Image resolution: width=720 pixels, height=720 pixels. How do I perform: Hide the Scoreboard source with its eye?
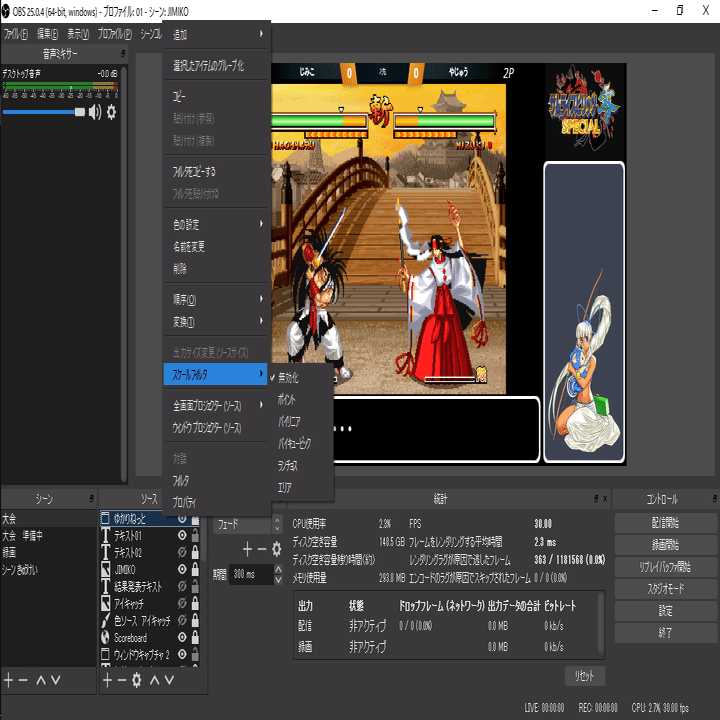[x=182, y=637]
